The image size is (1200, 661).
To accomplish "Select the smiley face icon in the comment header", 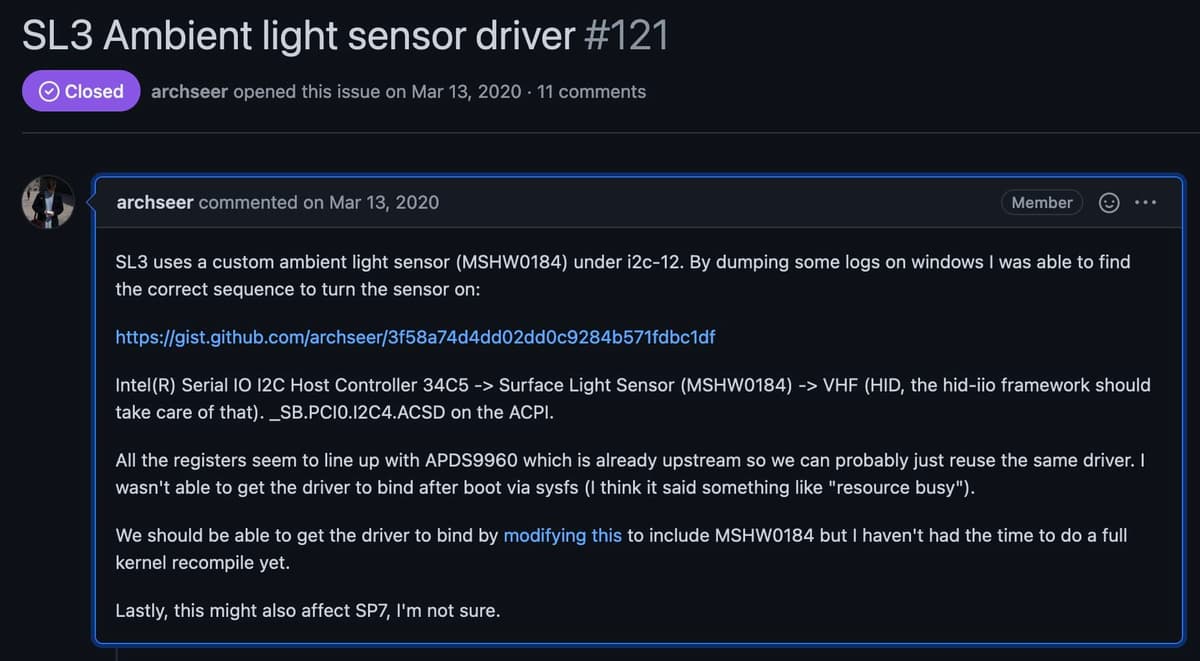I will (x=1108, y=202).
